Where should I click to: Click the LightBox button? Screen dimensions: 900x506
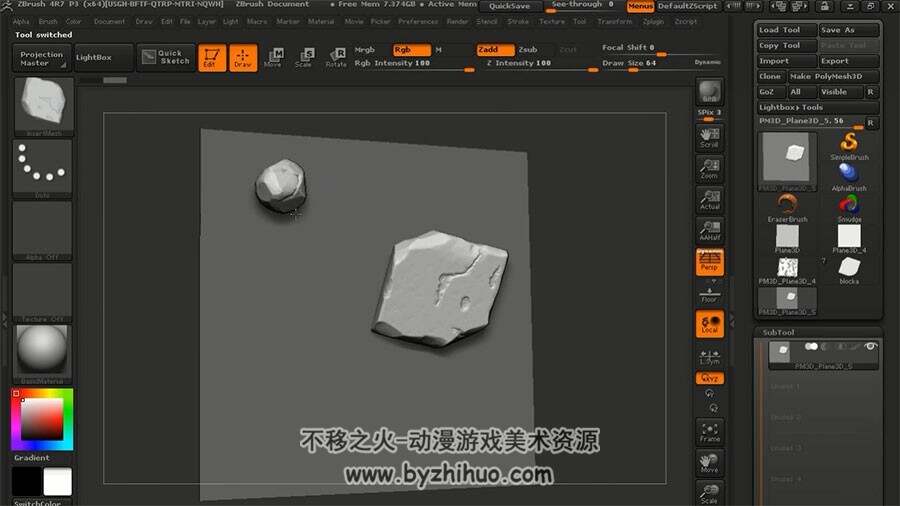coord(104,57)
